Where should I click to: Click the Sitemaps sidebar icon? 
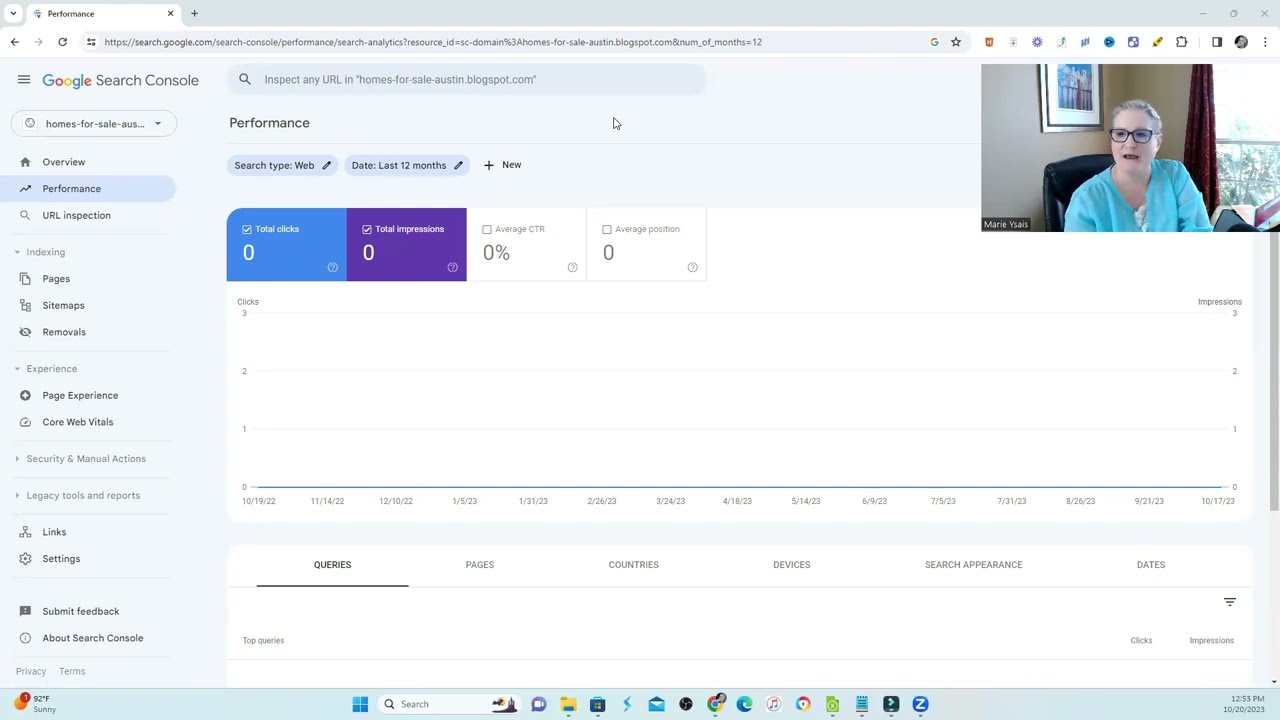tap(25, 305)
